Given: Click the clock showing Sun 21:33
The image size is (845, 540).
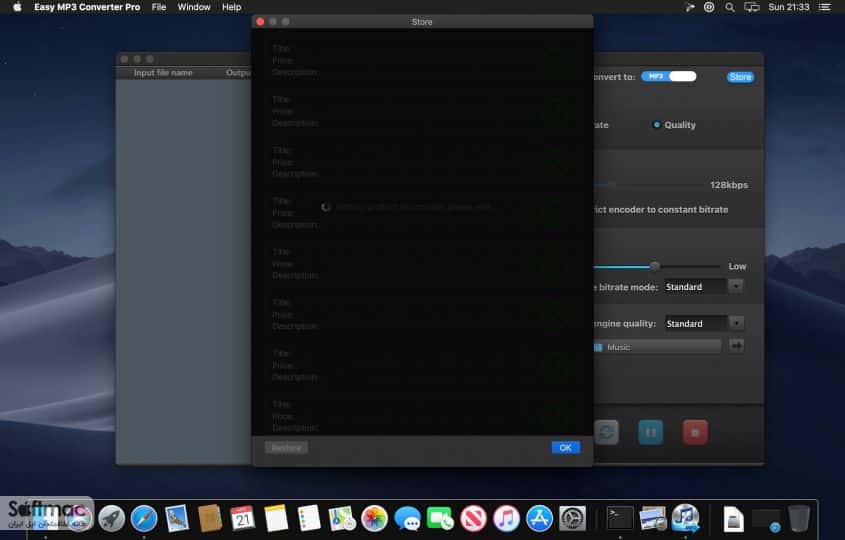Looking at the screenshot, I should coord(788,7).
